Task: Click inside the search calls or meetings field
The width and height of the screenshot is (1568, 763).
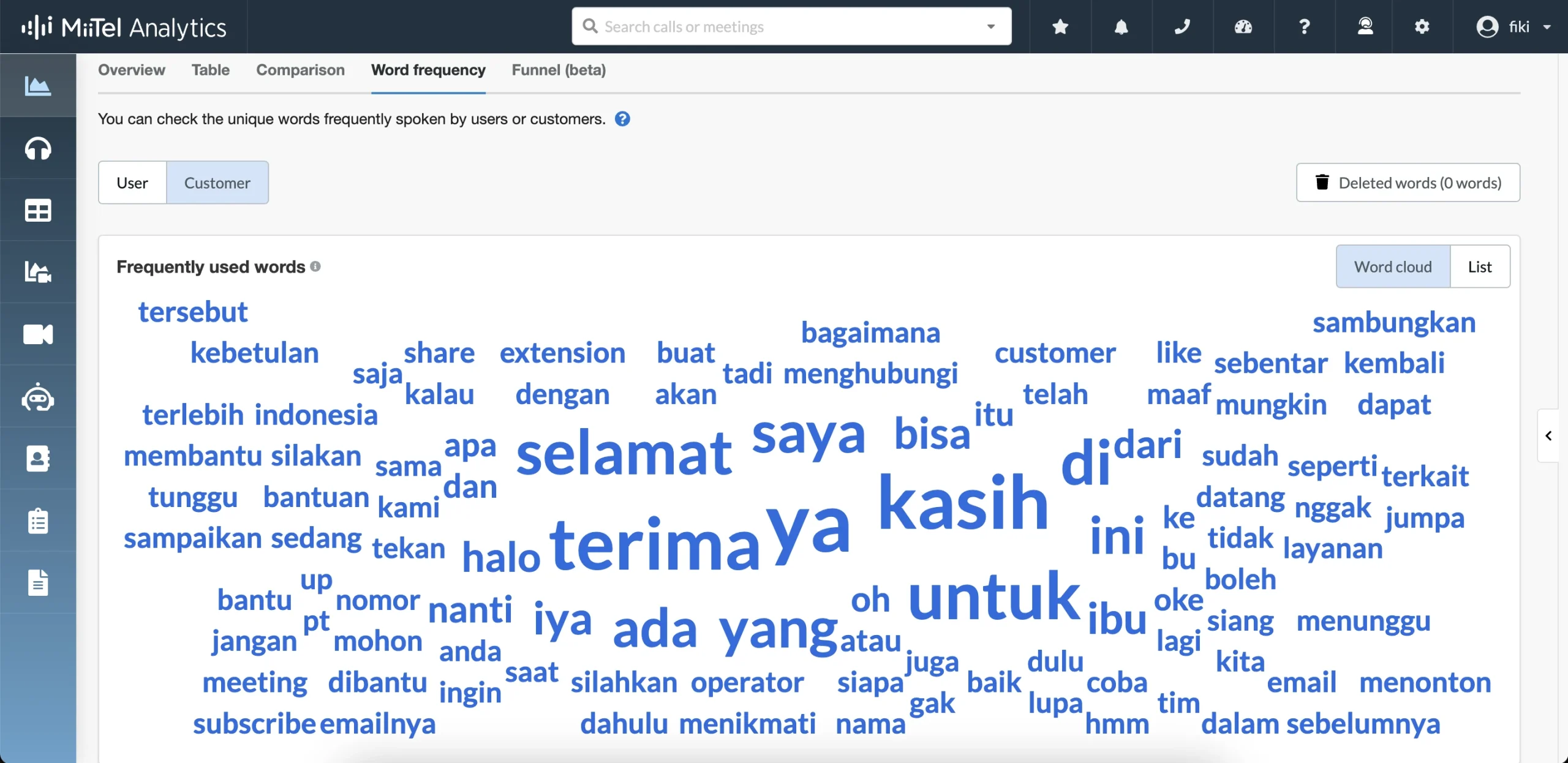Action: (x=735, y=26)
